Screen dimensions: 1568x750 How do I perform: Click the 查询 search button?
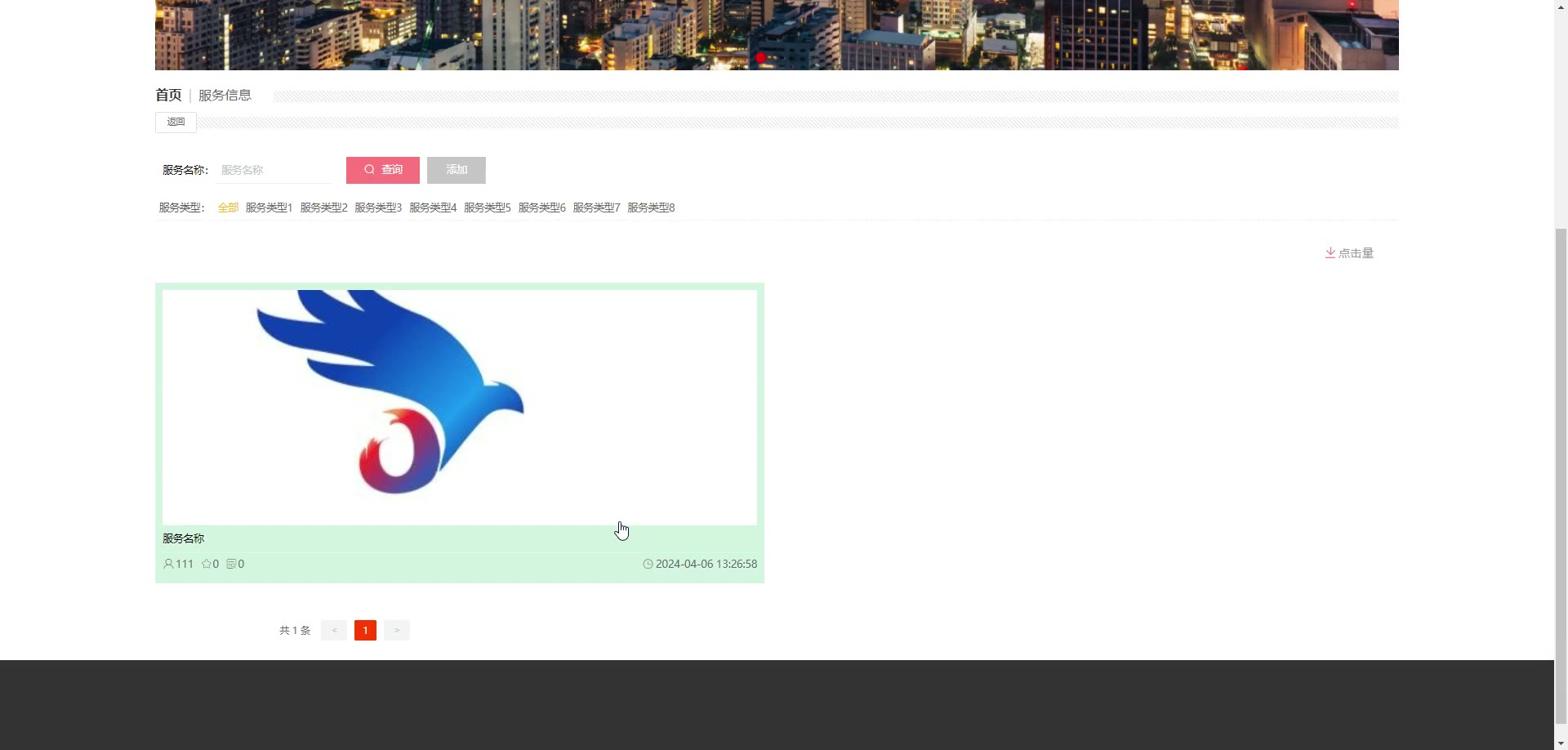click(x=383, y=170)
